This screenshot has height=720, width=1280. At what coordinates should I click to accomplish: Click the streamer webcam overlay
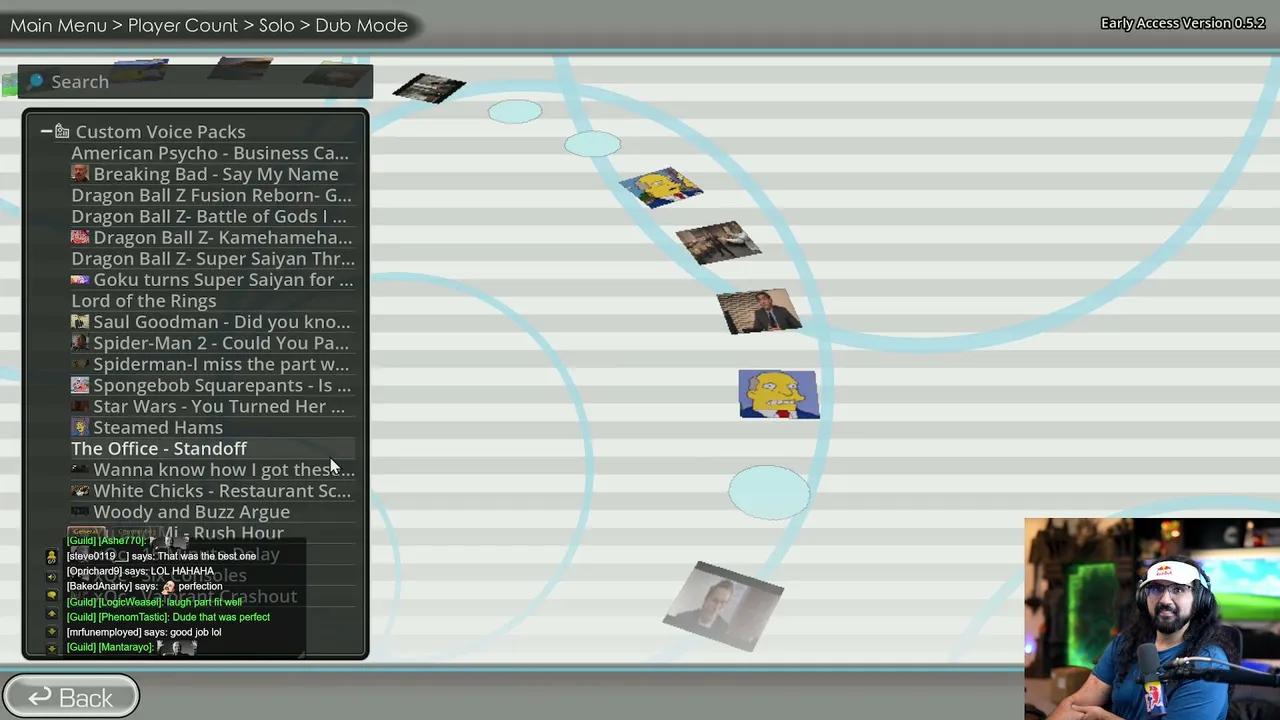[x=1152, y=618]
